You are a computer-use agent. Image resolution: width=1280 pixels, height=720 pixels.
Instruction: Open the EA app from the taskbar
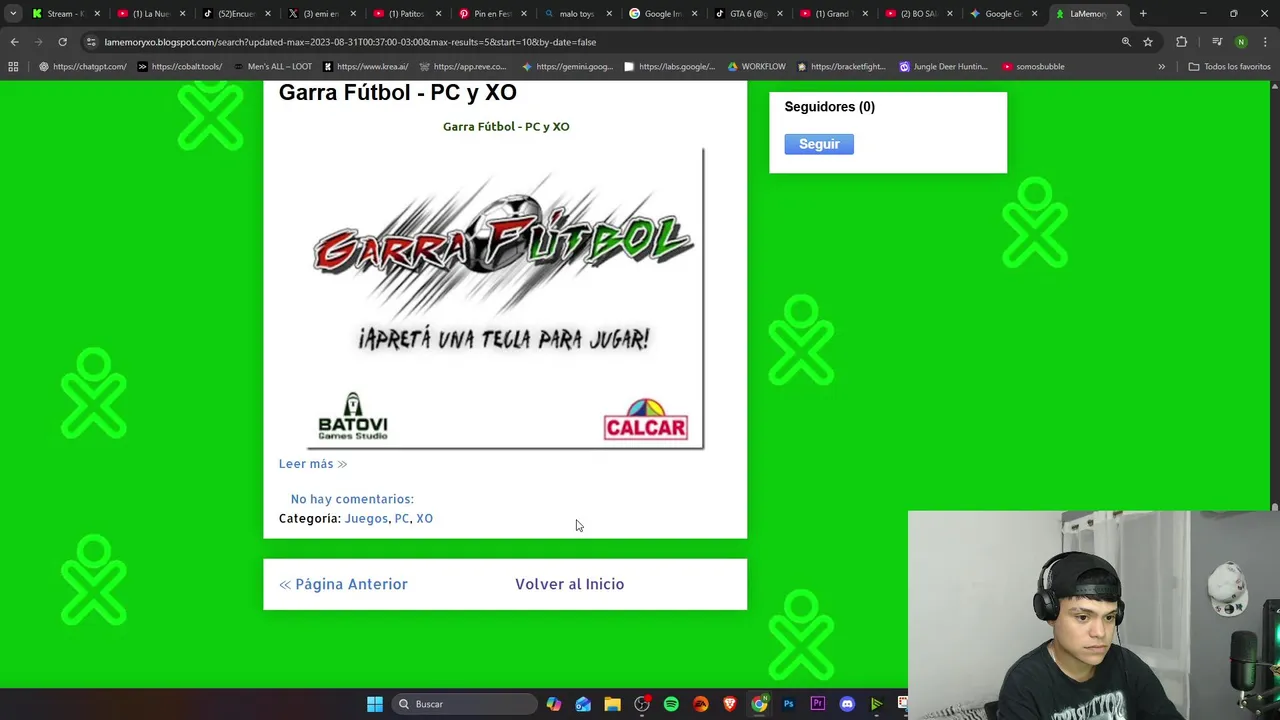700,704
